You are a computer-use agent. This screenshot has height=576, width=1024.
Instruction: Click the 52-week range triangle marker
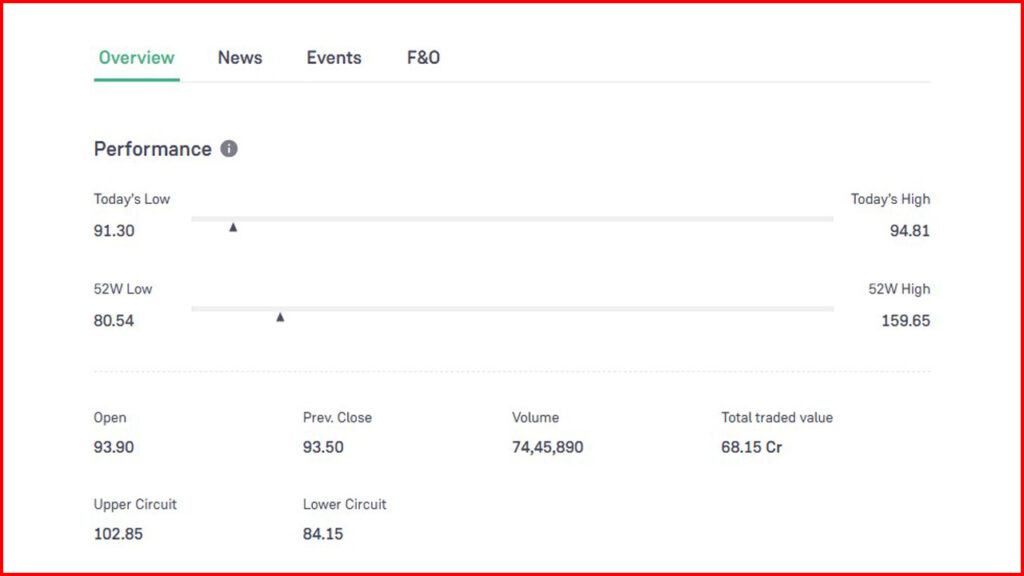280,317
